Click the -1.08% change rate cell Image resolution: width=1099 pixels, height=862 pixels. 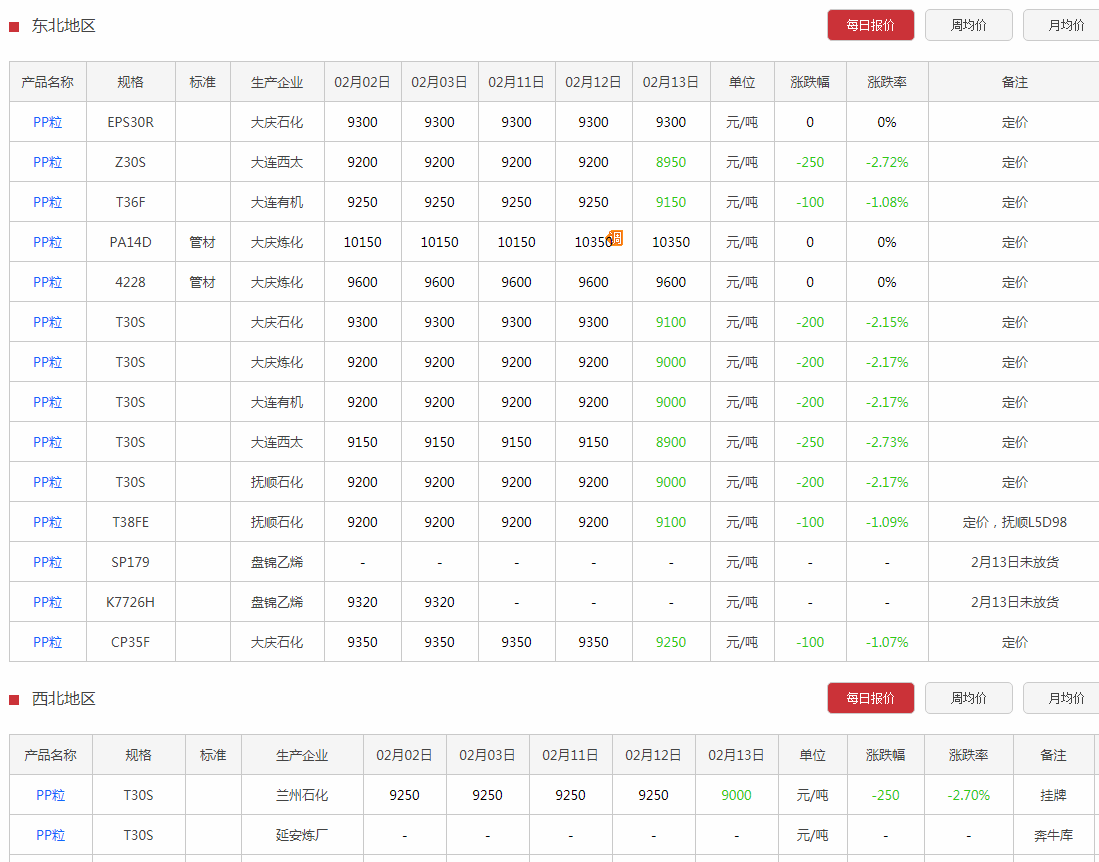(x=887, y=202)
